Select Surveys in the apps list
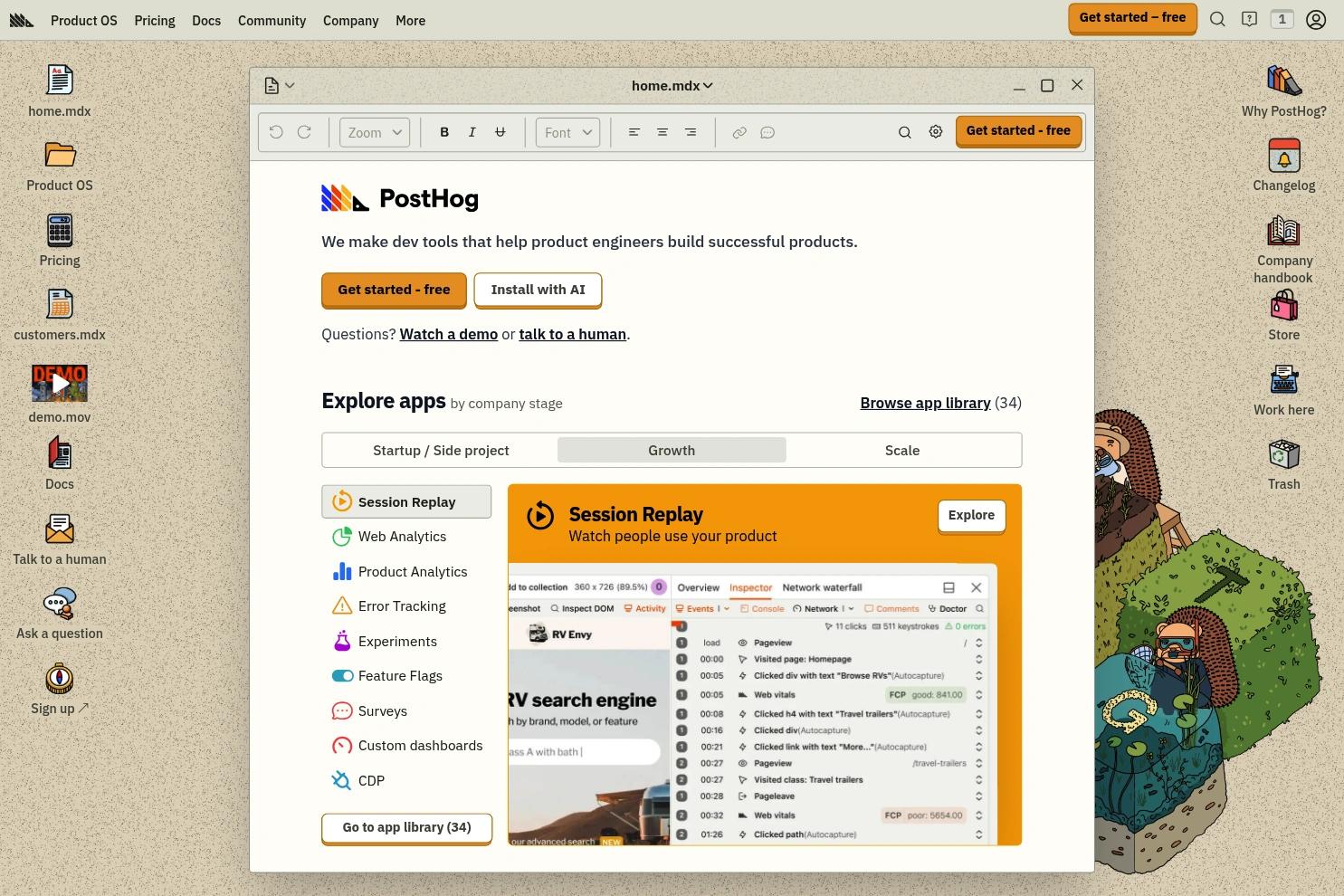This screenshot has width=1344, height=896. pyautogui.click(x=406, y=710)
